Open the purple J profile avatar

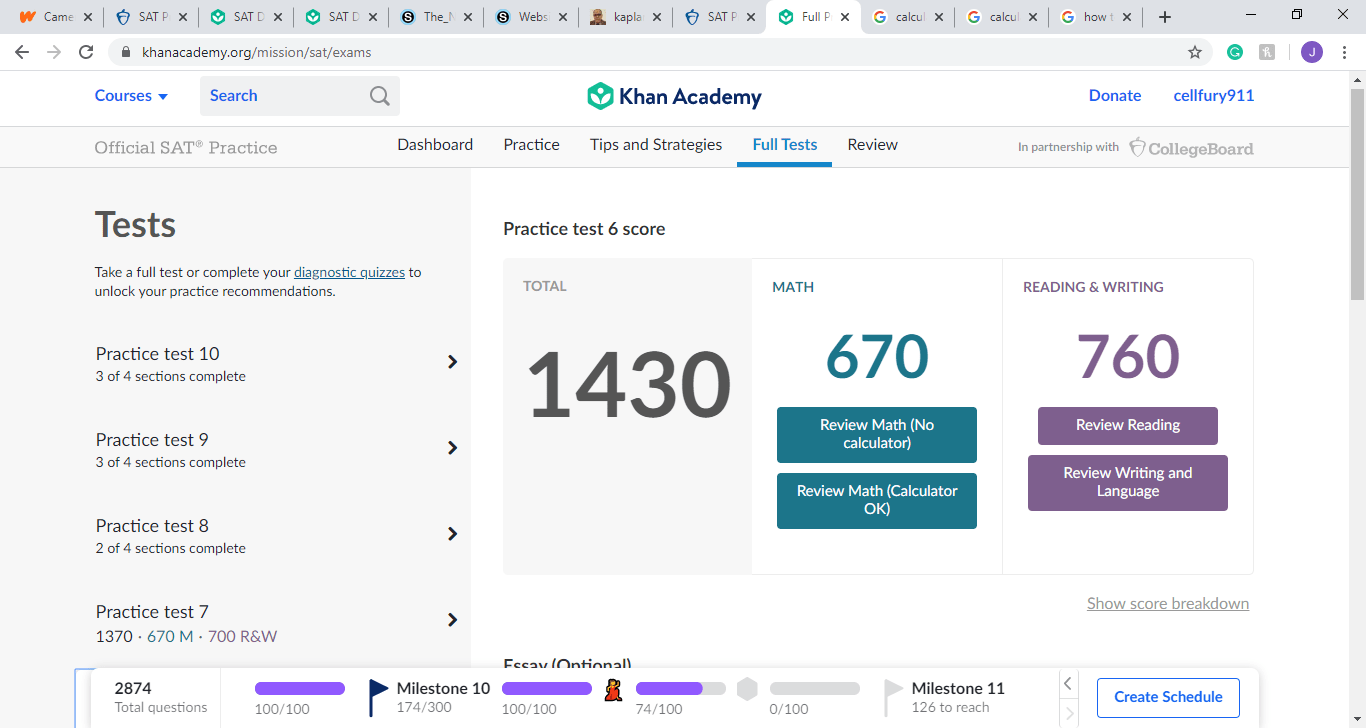click(x=1311, y=52)
